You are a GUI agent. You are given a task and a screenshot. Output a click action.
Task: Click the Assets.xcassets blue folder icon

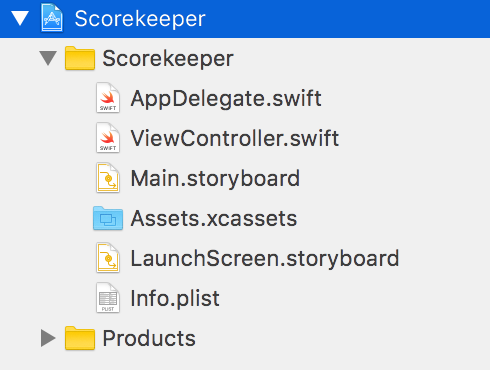click(x=108, y=218)
